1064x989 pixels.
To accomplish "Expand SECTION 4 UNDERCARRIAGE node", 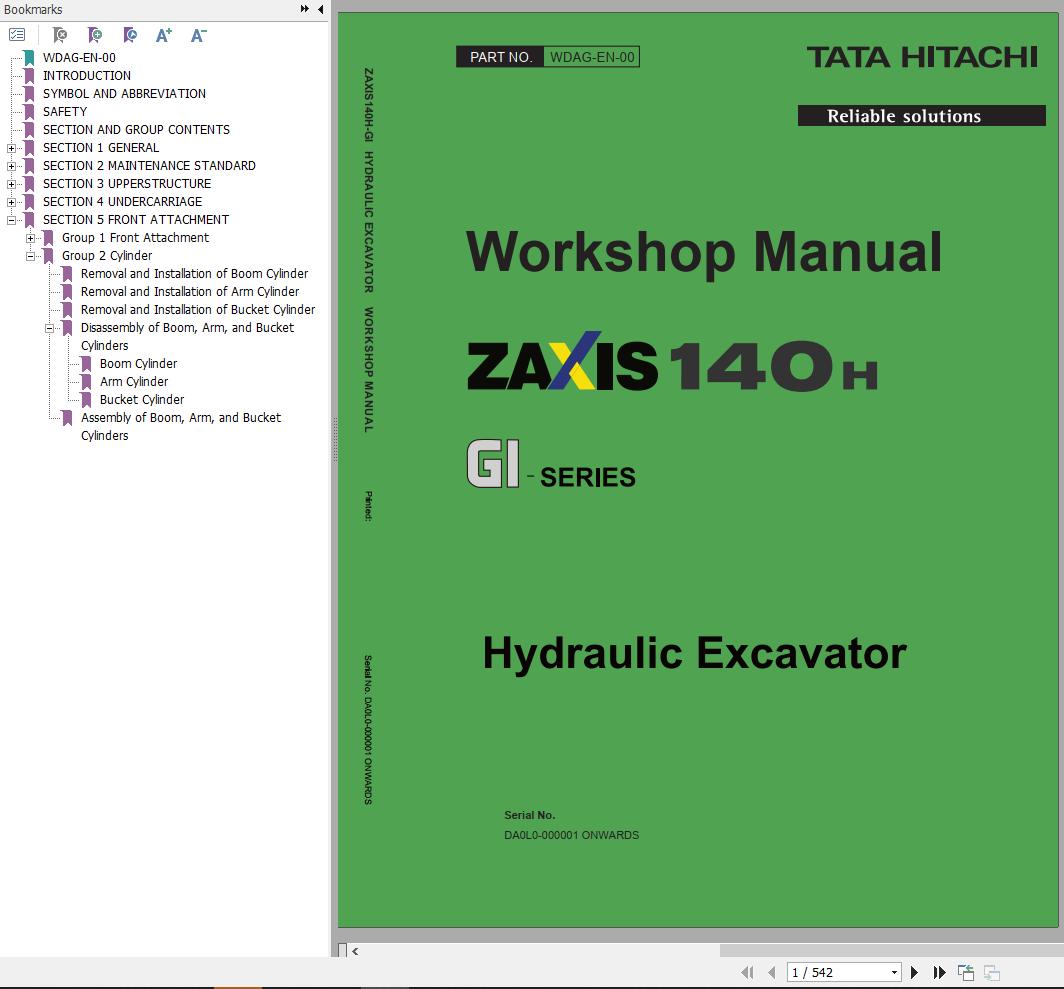I will pyautogui.click(x=11, y=202).
